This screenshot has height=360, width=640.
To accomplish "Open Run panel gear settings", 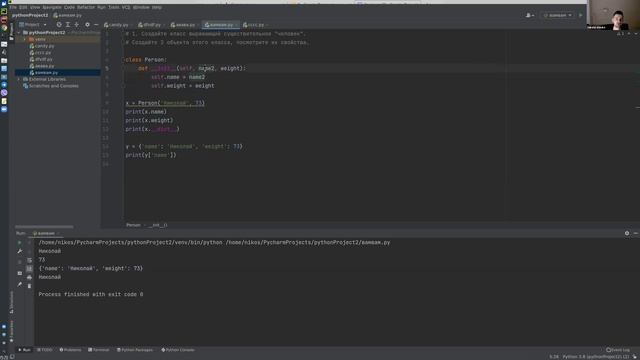I will tap(627, 233).
